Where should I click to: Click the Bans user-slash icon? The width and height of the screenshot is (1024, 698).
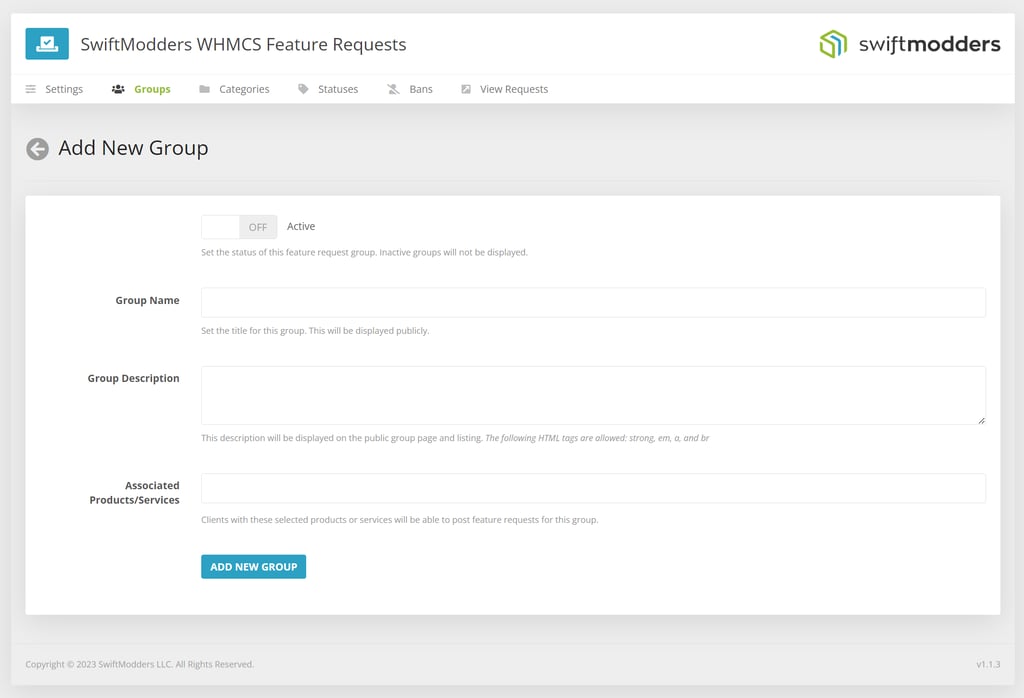(x=393, y=89)
